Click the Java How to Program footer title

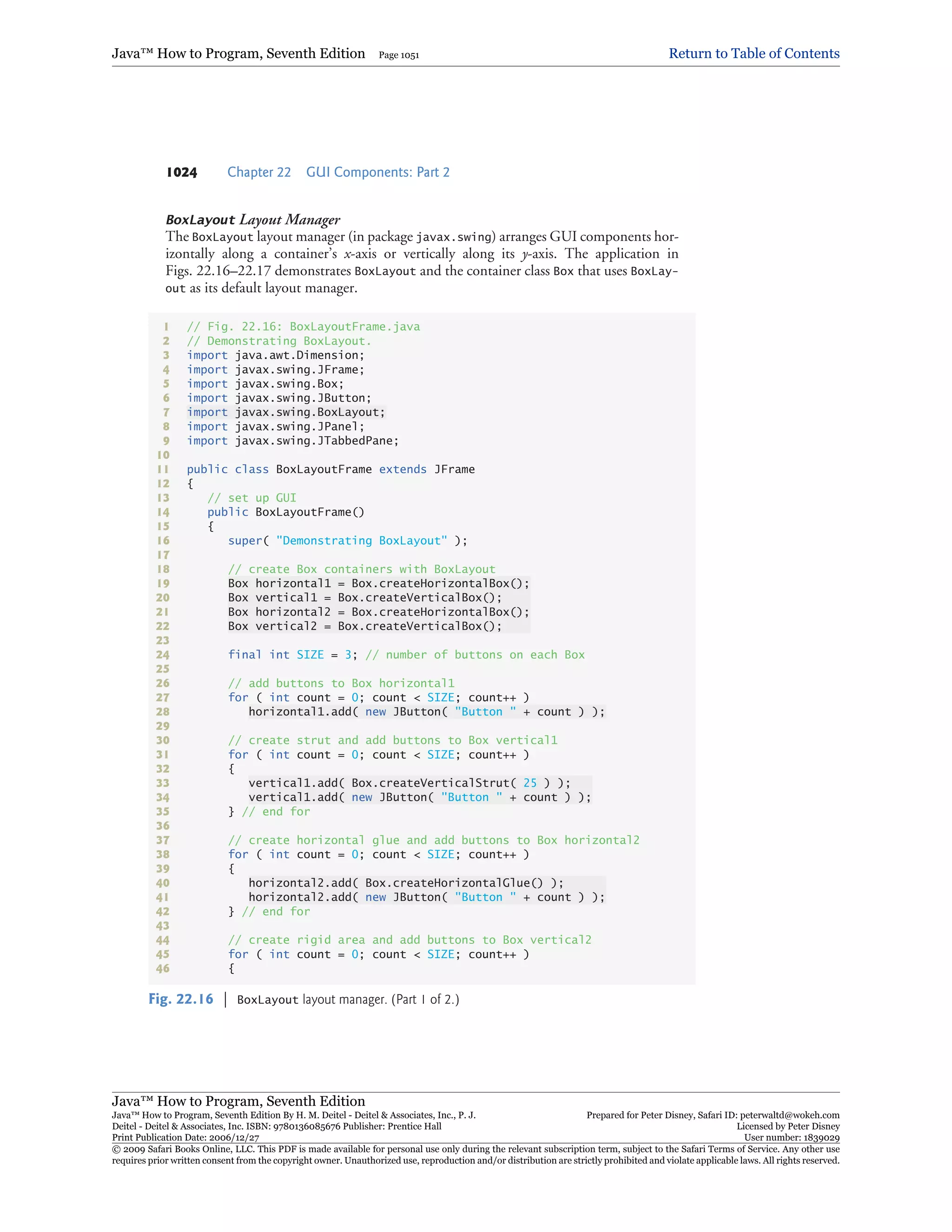click(238, 1100)
